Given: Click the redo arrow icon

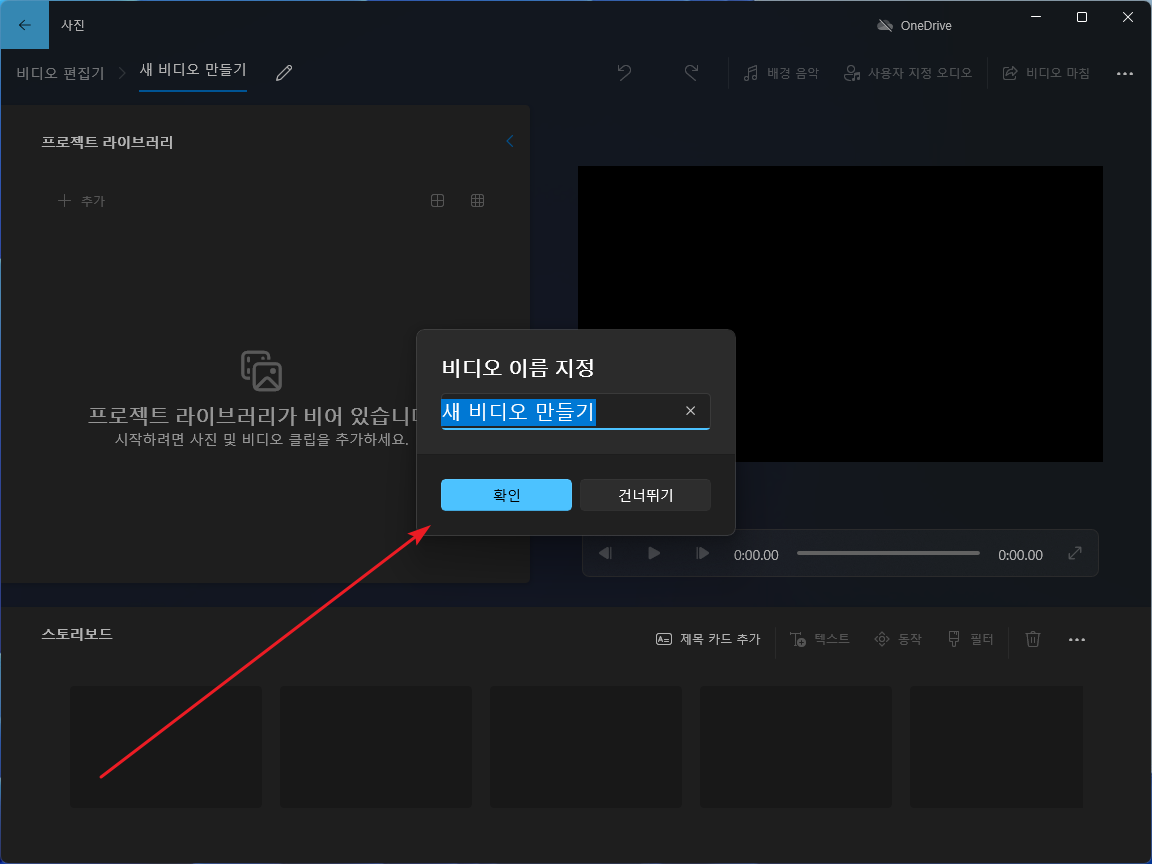Looking at the screenshot, I should click(x=691, y=72).
